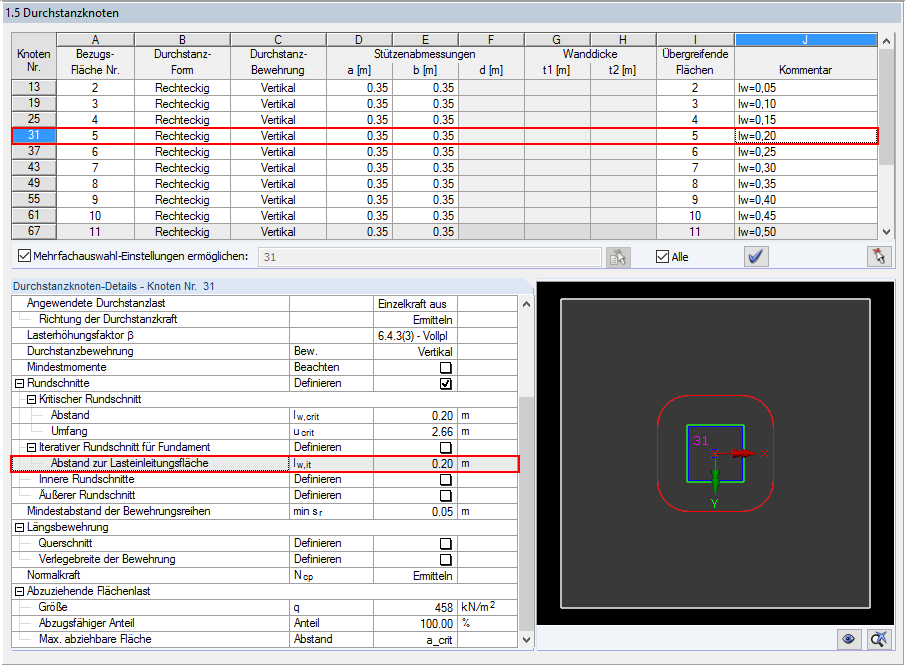
Task: Click the apply-to-selection icon beside the input field
Action: tap(618, 256)
